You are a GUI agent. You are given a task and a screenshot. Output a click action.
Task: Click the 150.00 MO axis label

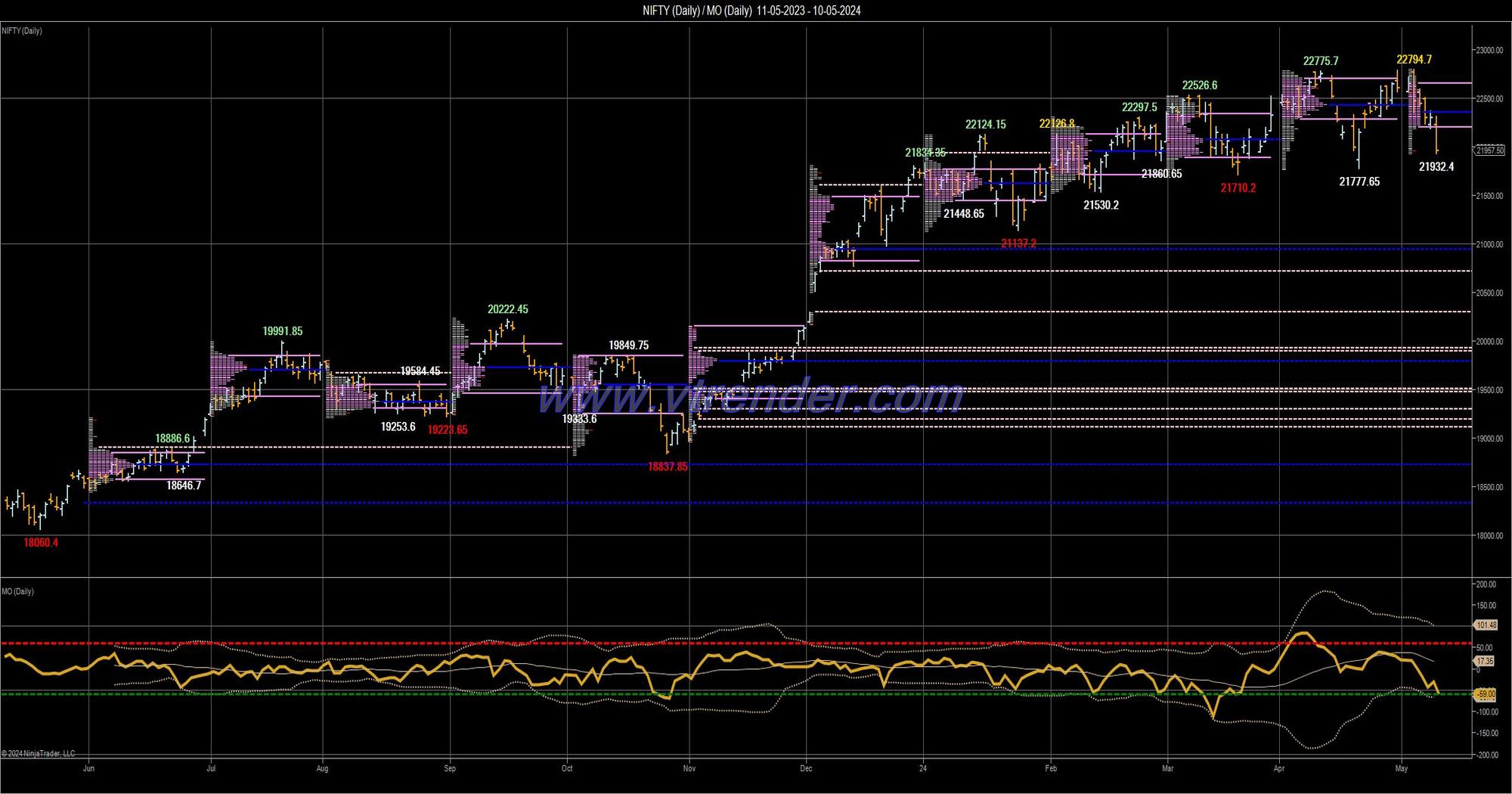coord(1486,606)
